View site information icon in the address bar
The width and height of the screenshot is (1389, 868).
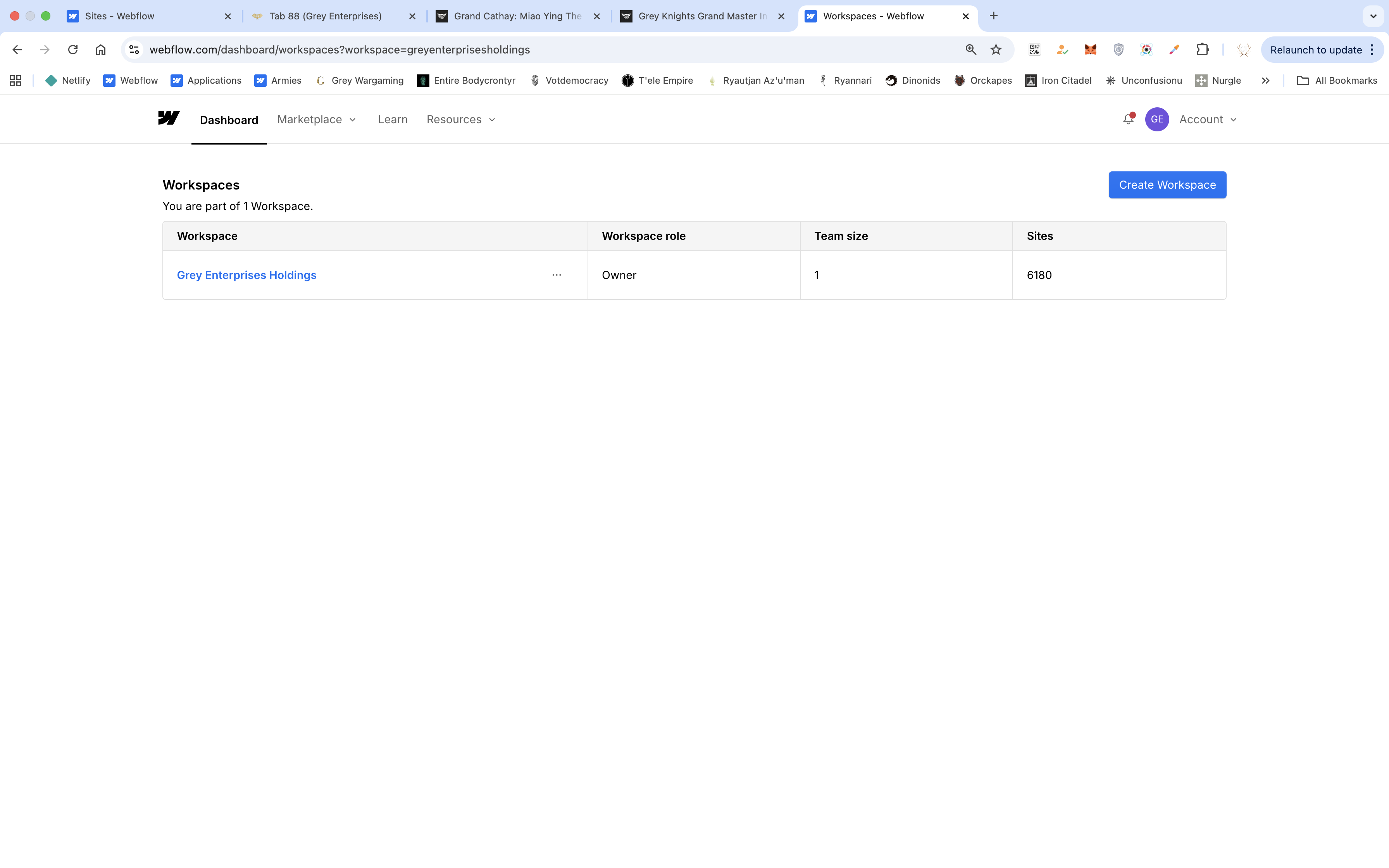(x=134, y=50)
